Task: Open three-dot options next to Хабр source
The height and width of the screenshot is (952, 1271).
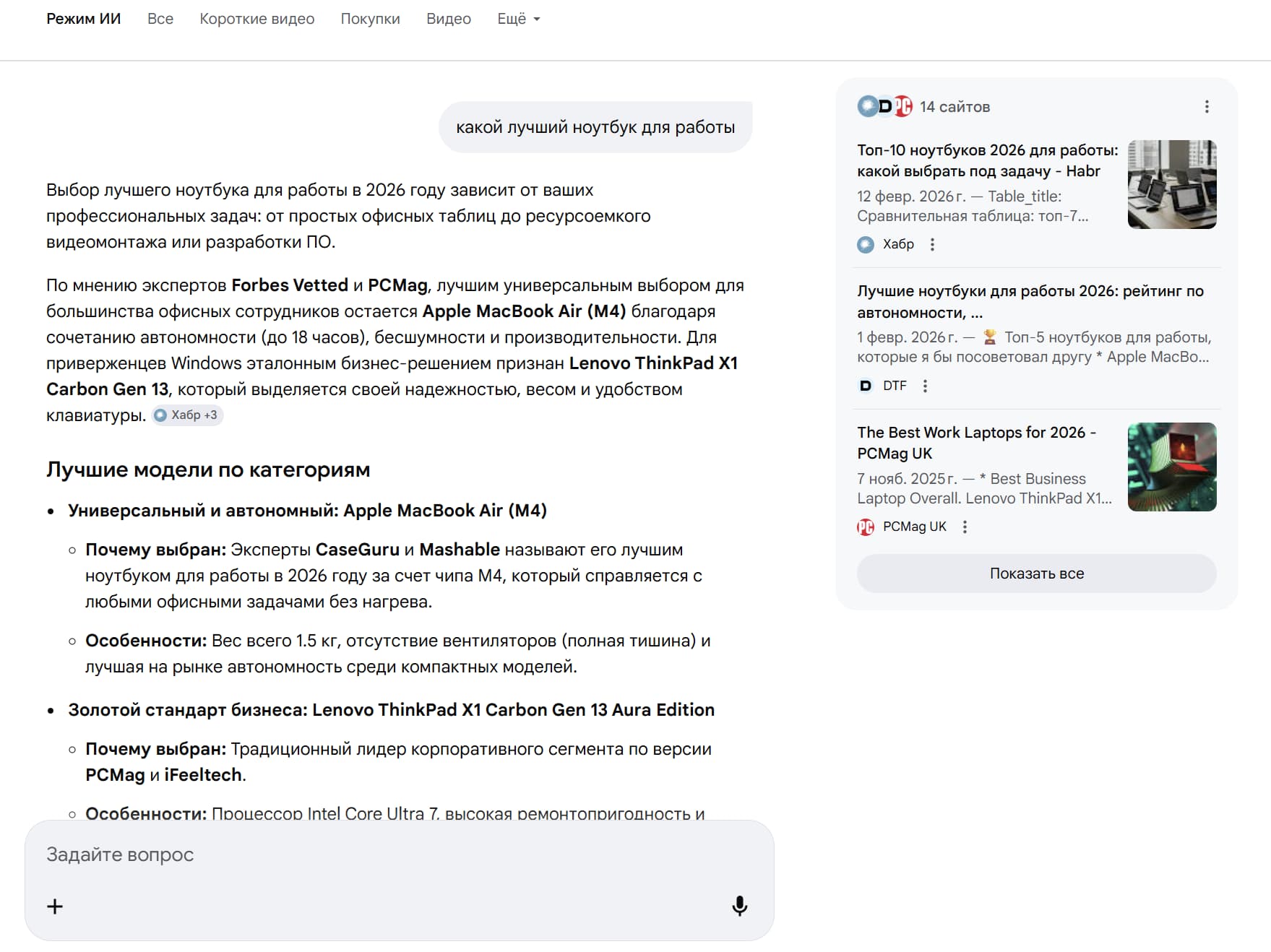Action: click(932, 245)
